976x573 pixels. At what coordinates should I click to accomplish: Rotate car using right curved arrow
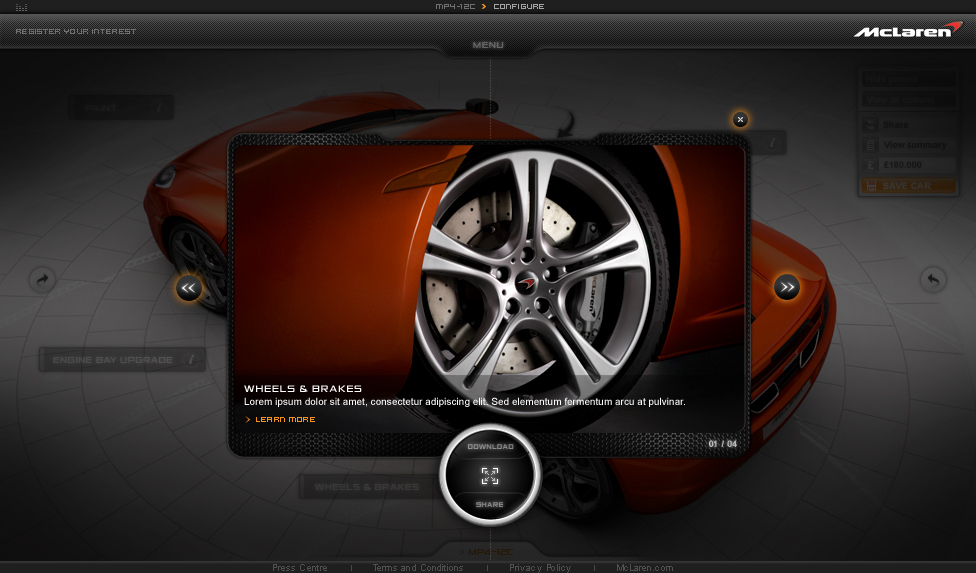[933, 280]
